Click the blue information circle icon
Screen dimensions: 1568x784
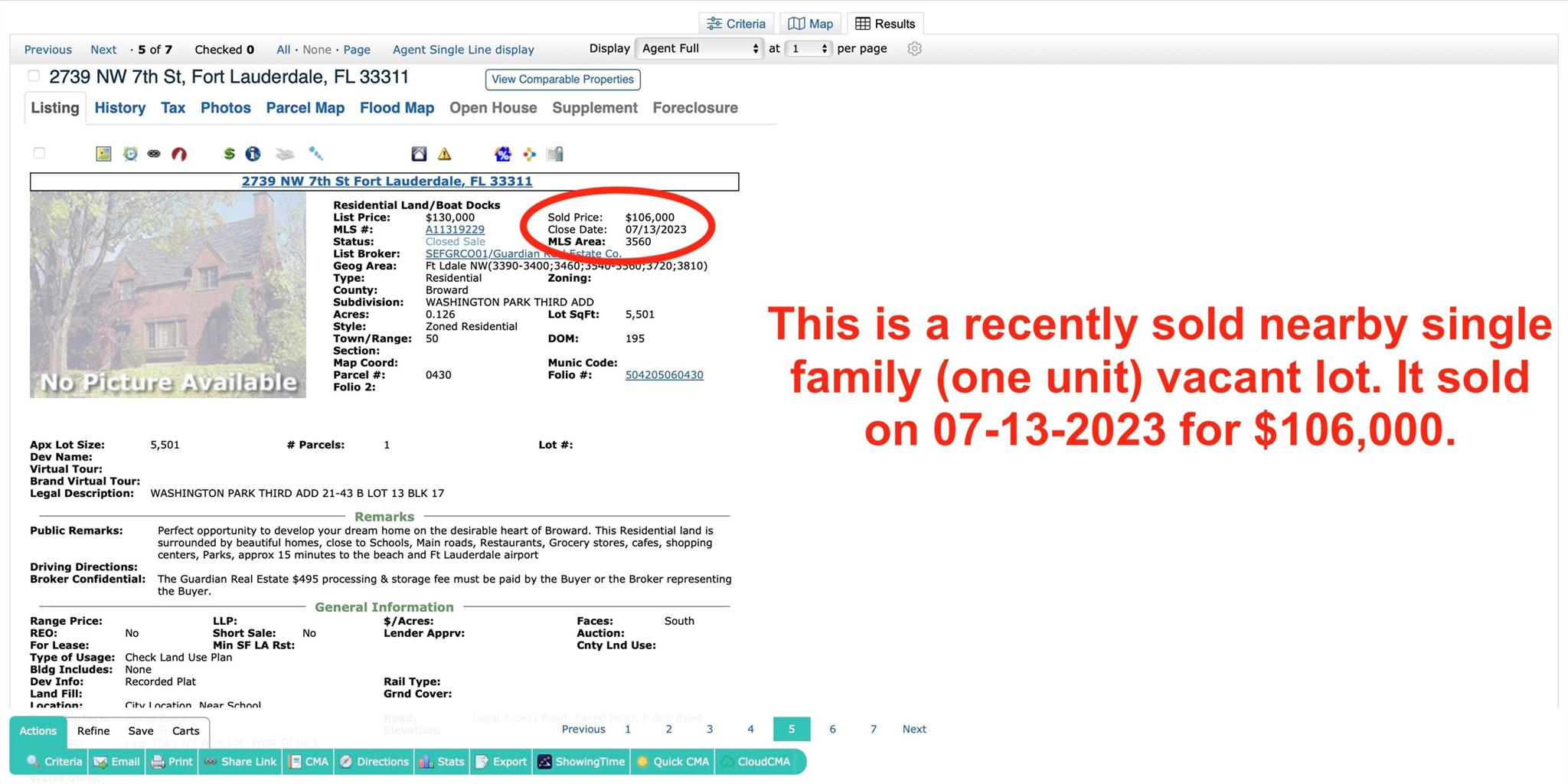click(253, 154)
